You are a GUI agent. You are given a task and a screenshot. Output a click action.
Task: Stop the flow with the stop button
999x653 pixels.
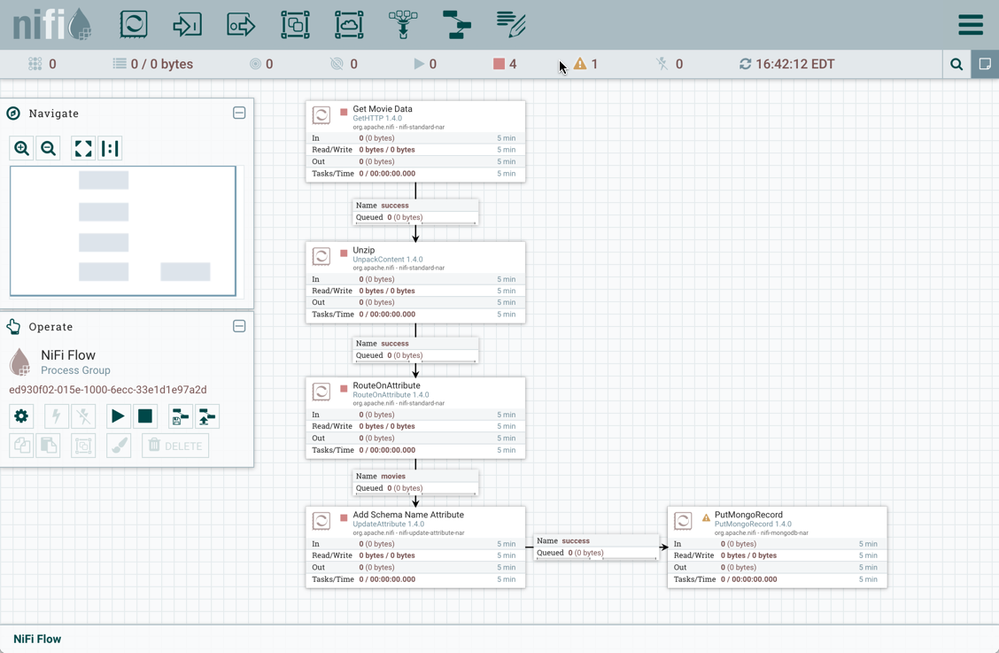145,416
